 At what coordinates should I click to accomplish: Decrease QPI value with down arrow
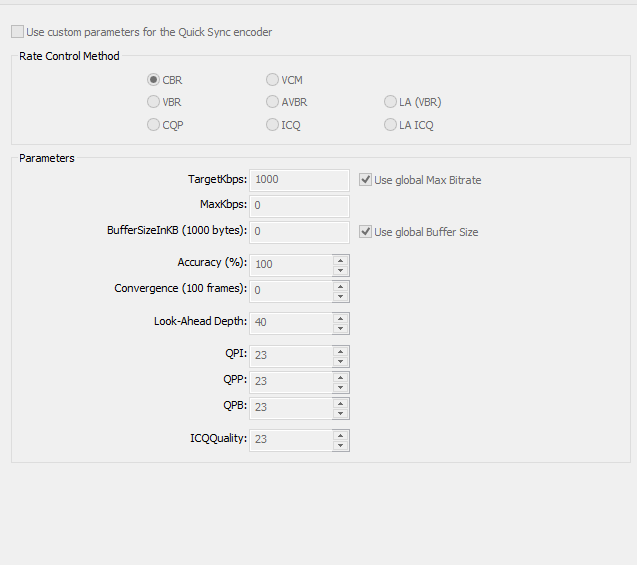tap(340, 362)
